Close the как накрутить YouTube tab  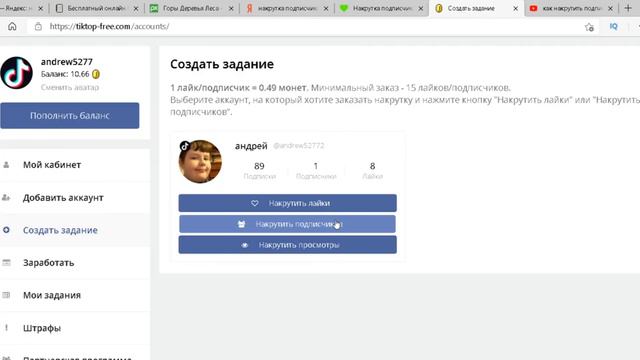click(x=611, y=8)
